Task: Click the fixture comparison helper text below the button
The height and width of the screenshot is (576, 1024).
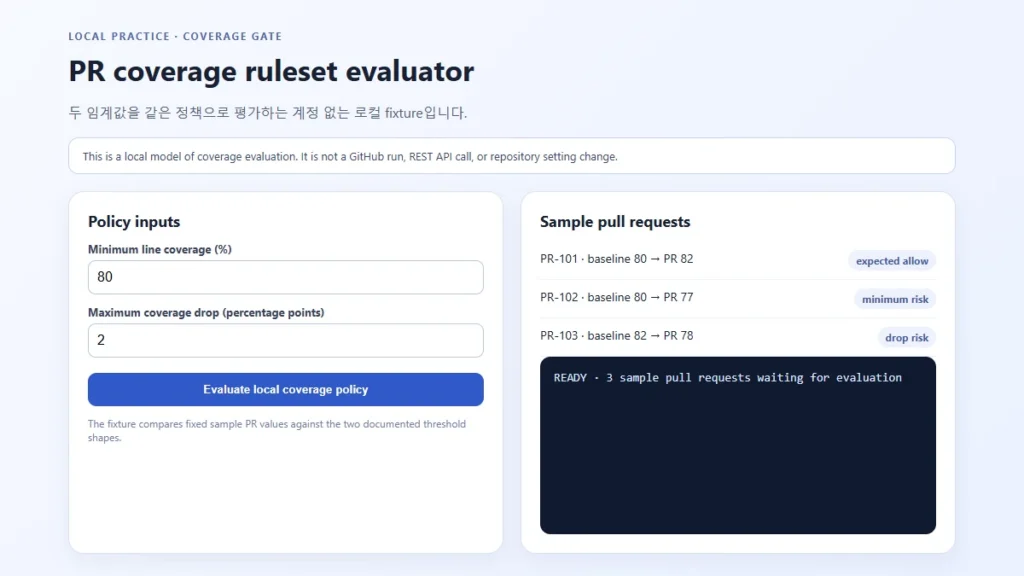Action: coord(277,430)
